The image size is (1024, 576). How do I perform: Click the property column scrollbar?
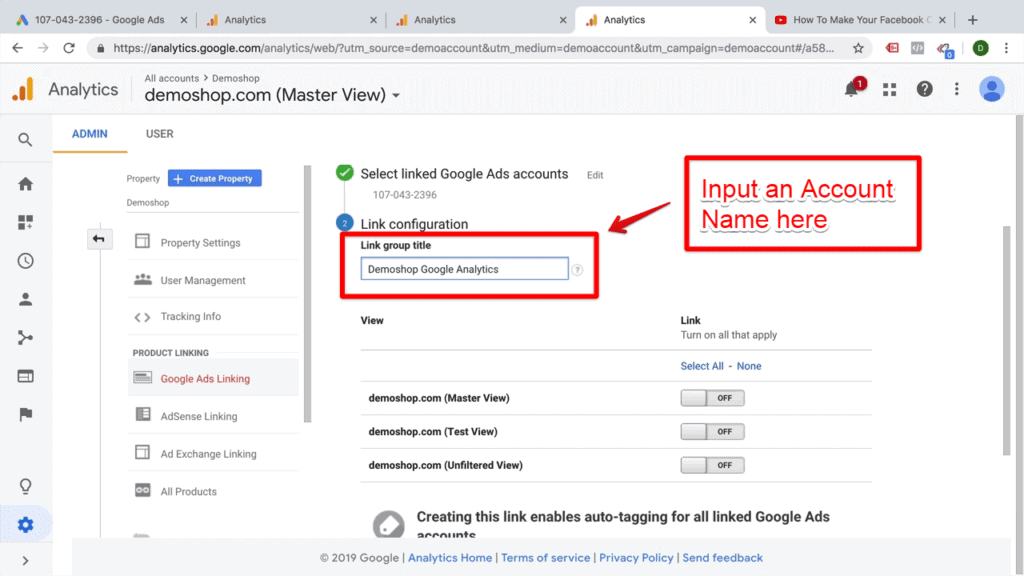click(x=308, y=294)
